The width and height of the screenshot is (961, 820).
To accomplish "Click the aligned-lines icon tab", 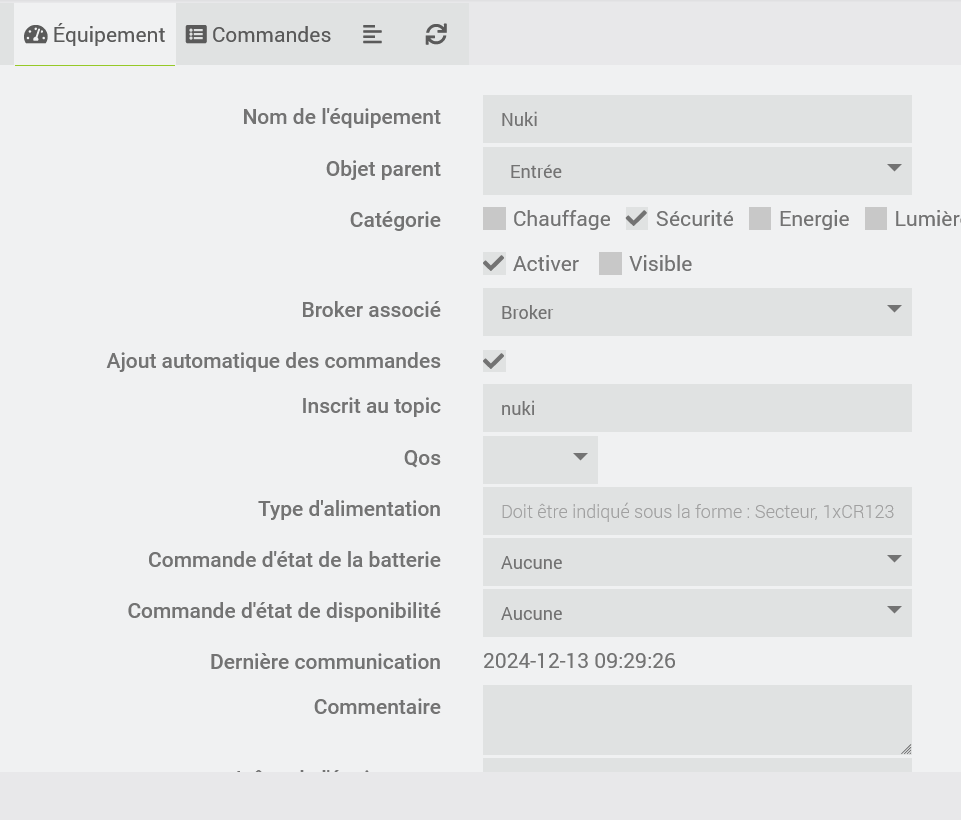I will point(372,35).
